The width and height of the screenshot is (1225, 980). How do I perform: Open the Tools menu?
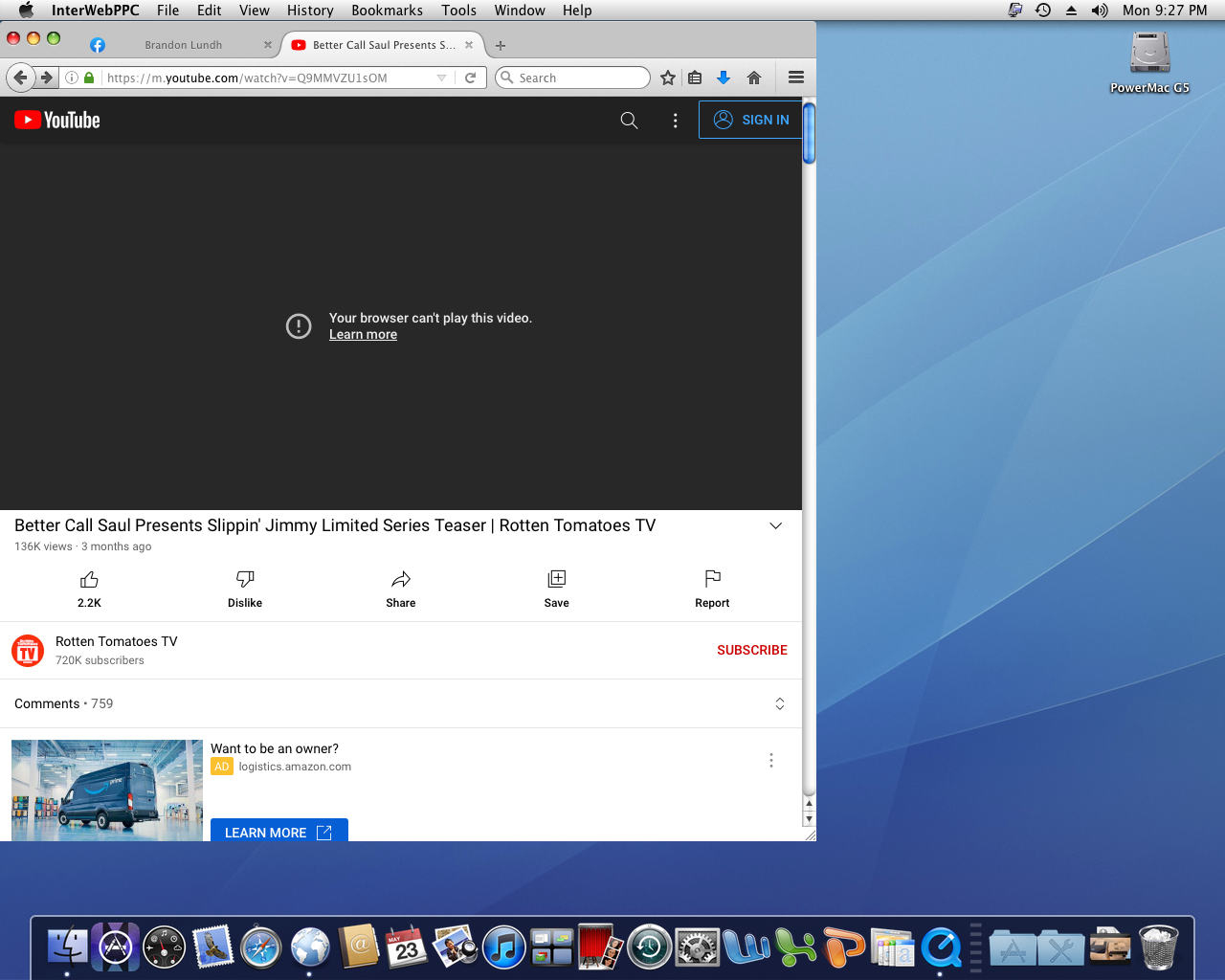point(458,11)
